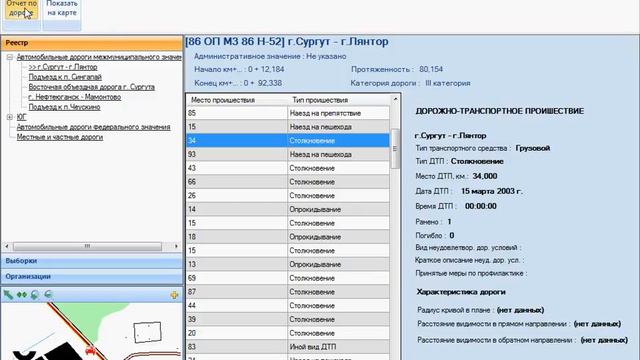
Task: Click the map view area thumbnail
Action: (x=91, y=331)
